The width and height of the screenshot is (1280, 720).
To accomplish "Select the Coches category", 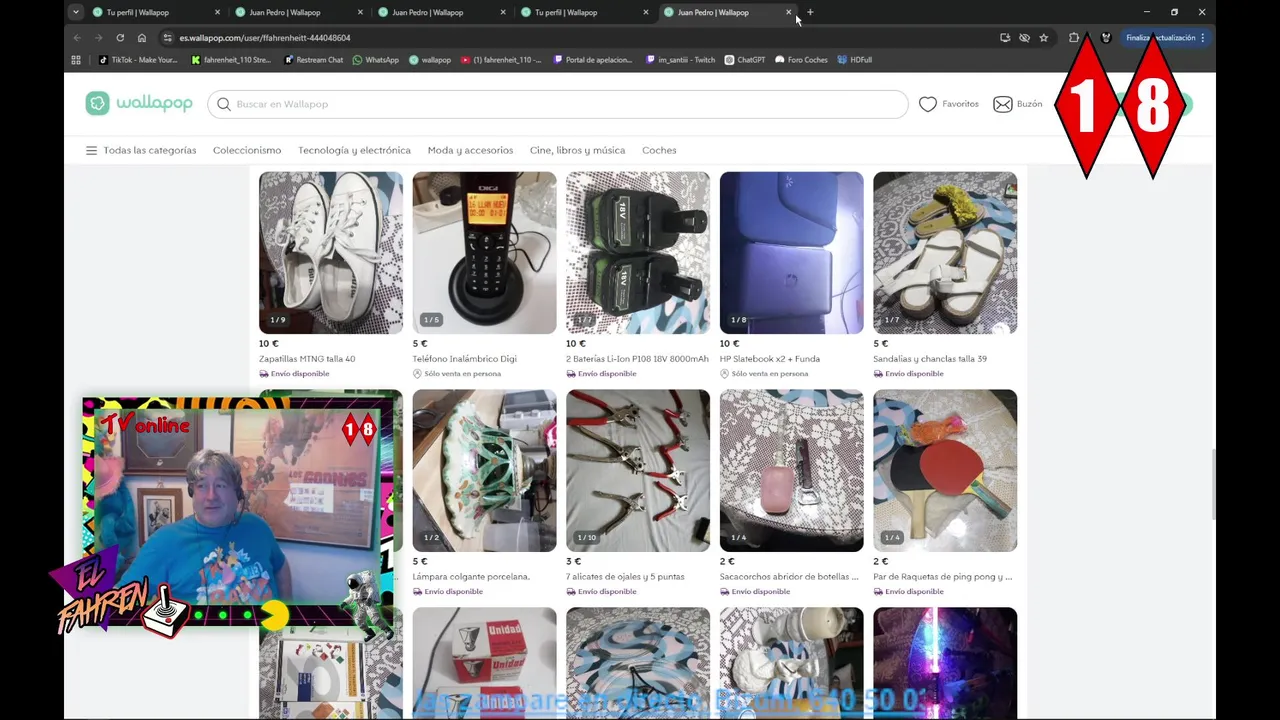I will 659,150.
